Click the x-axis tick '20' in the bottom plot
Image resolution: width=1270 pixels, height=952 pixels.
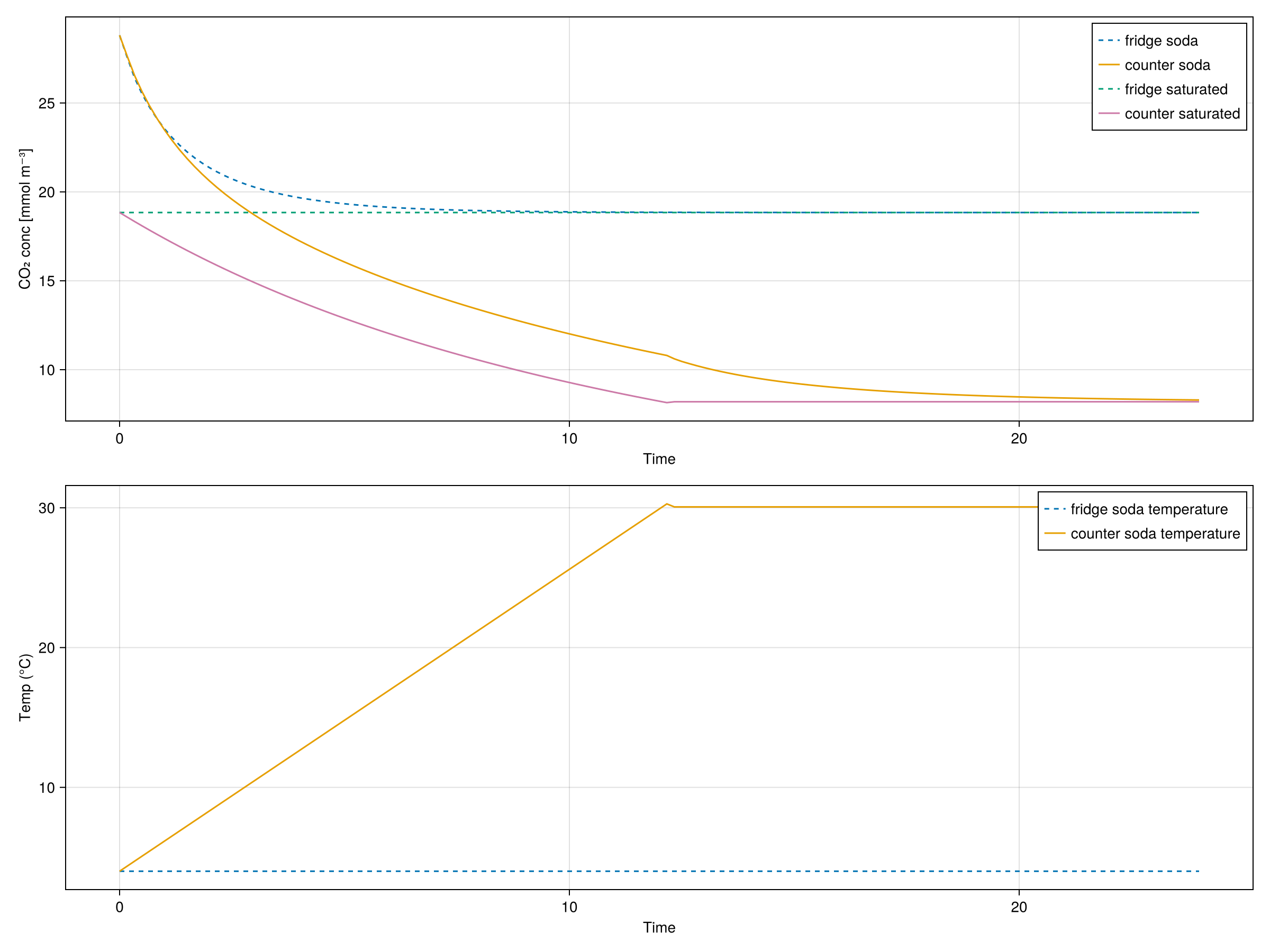click(1019, 908)
